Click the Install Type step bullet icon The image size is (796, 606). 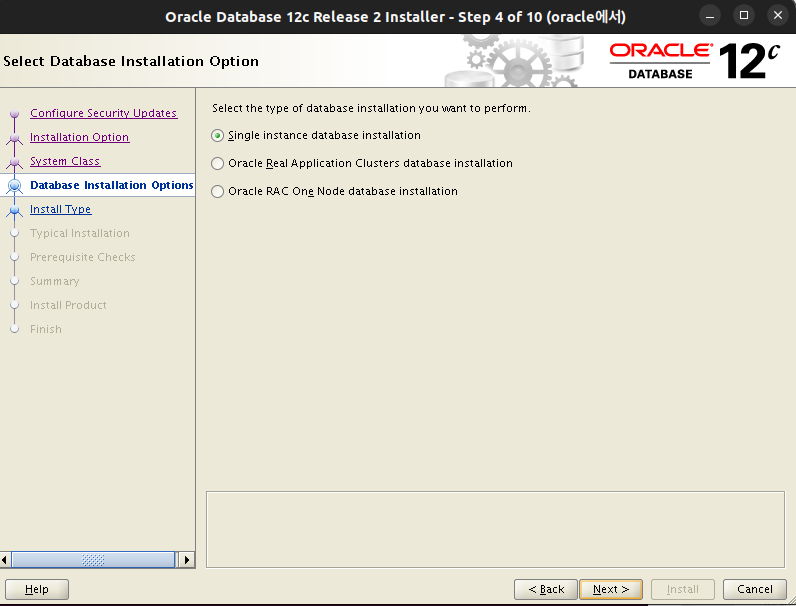pos(14,210)
